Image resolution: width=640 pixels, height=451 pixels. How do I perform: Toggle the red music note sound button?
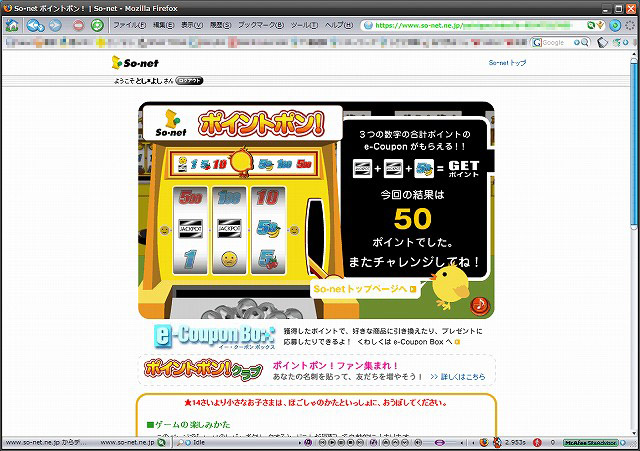pyautogui.click(x=479, y=305)
